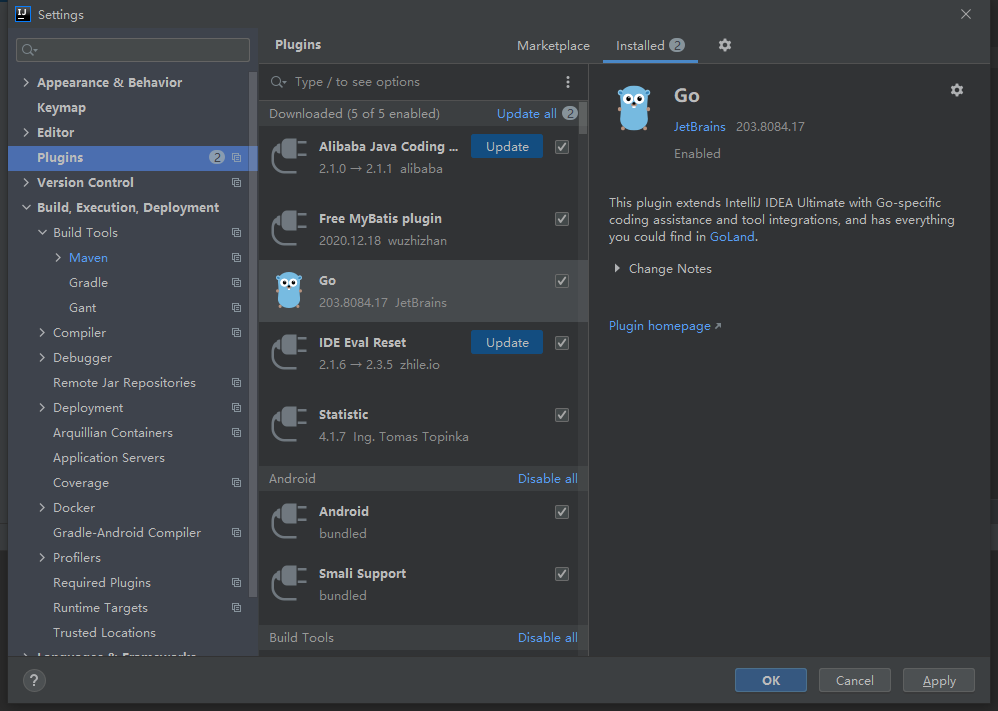Screen dimensions: 998x711
Task: Click the Go gopher icon in plugin list
Action: 289,290
